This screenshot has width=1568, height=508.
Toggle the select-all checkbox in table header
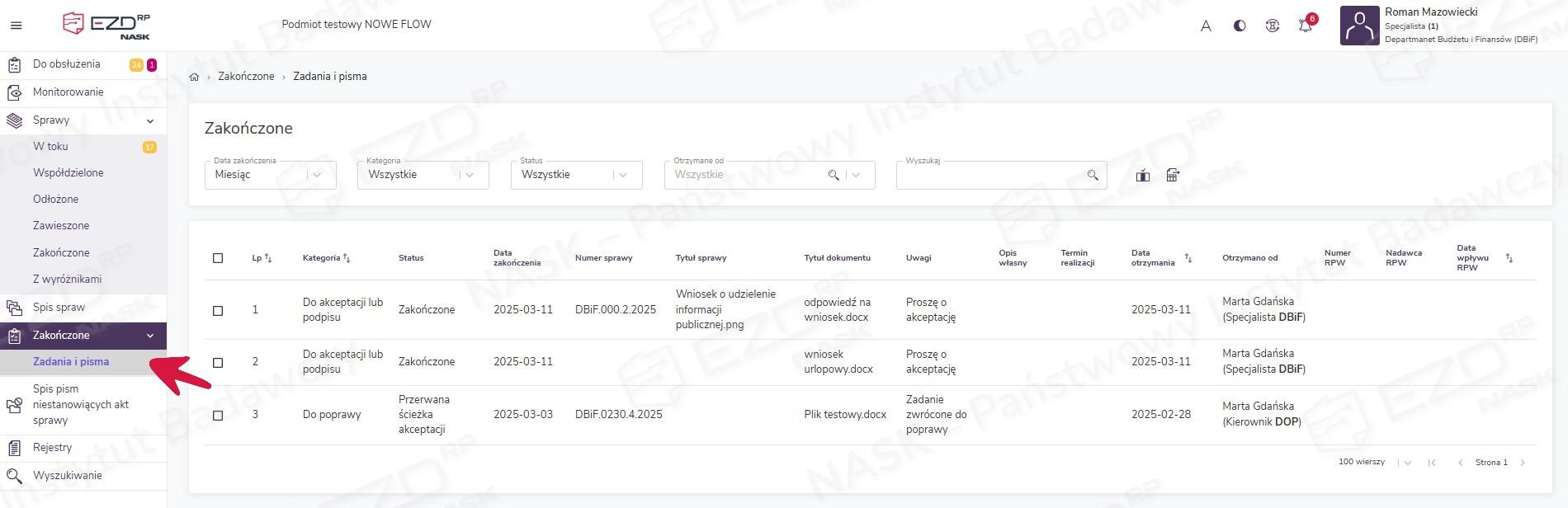[x=218, y=258]
